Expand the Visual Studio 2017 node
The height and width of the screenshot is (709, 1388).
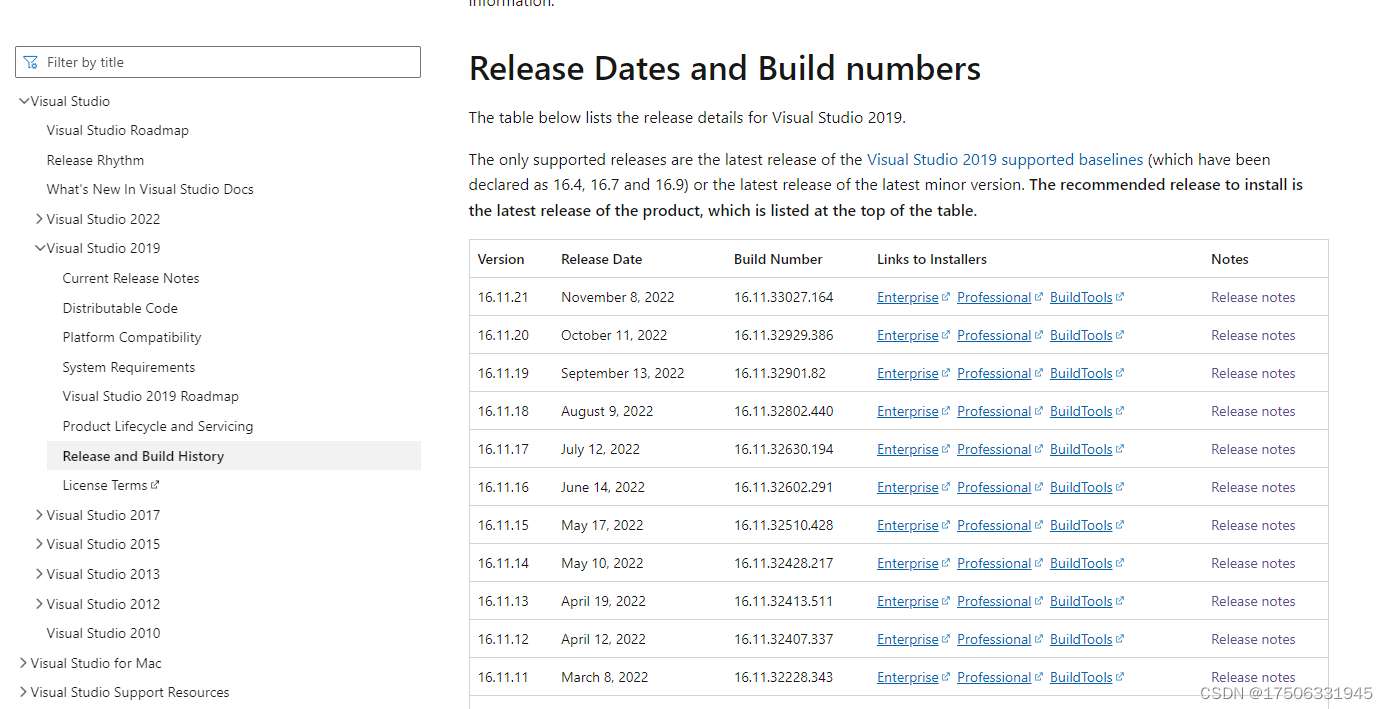39,515
